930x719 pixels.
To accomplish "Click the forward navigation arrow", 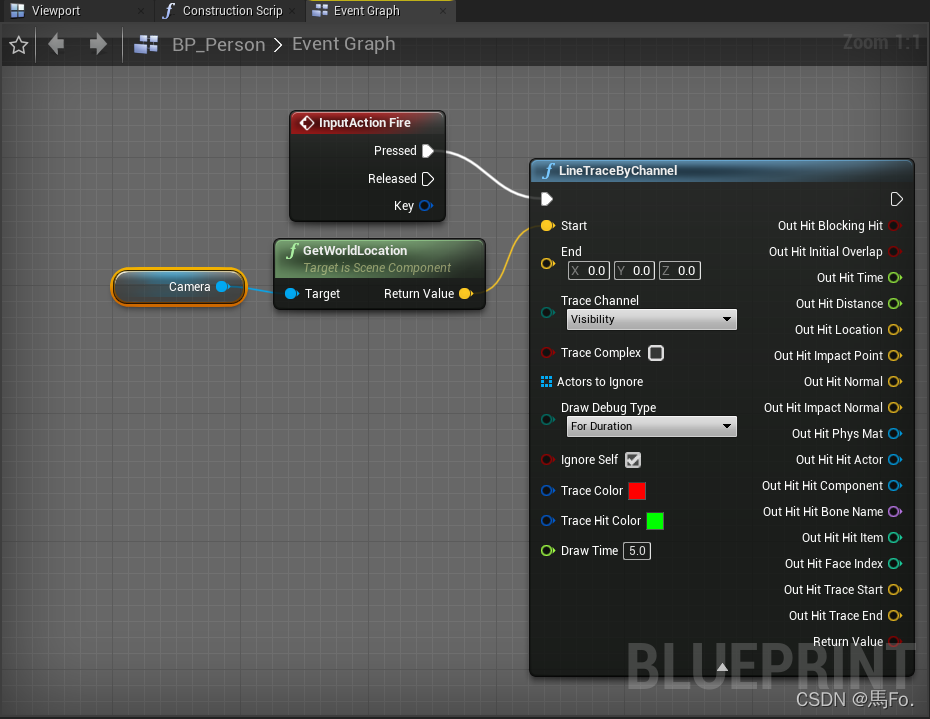I will [96, 45].
